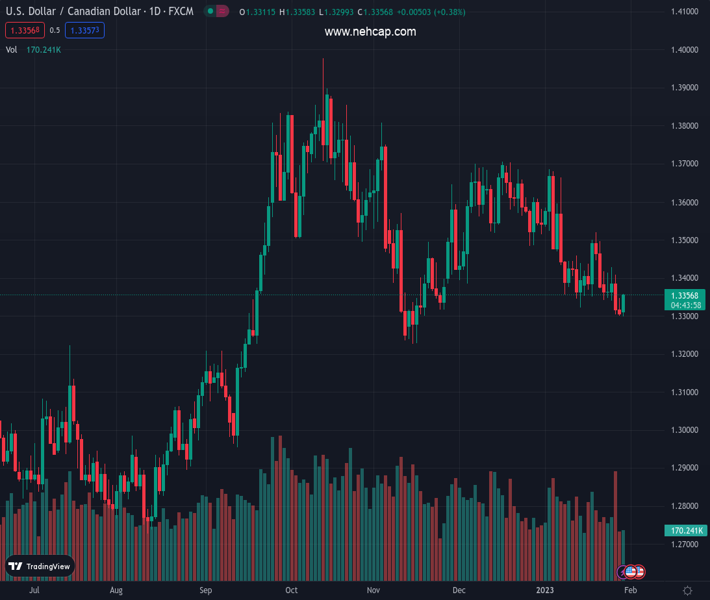Click Oct on the time axis
Viewport: 710px width, 600px height.
click(291, 591)
